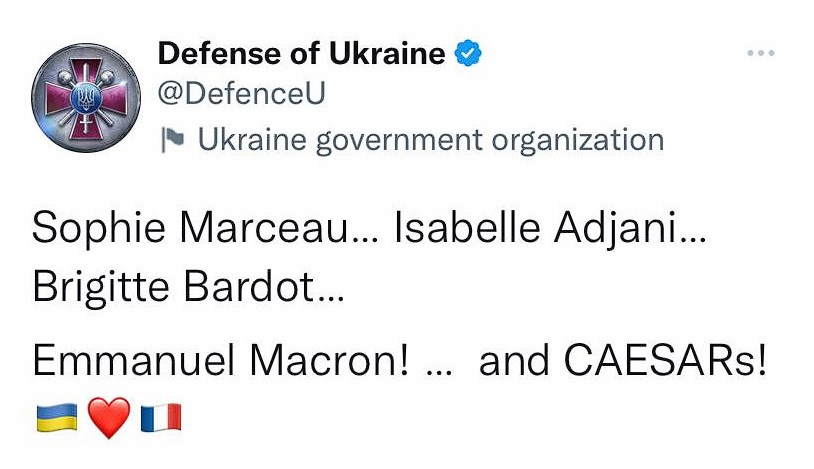Click the Ukraine government organization label
The height and width of the screenshot is (469, 814).
(430, 140)
